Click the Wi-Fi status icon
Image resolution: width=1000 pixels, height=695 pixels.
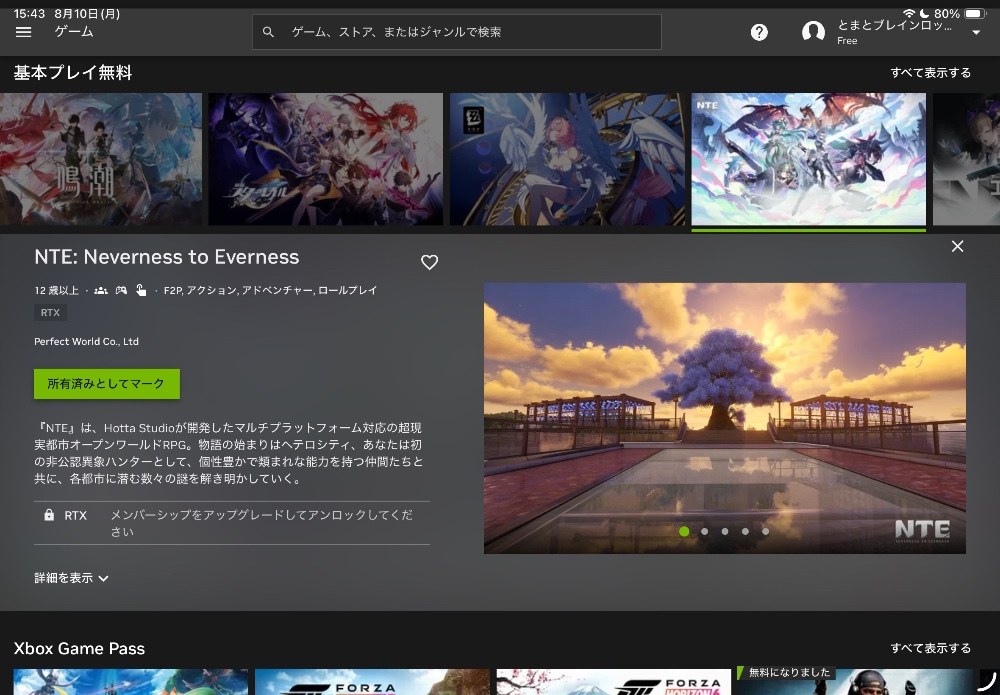click(908, 13)
